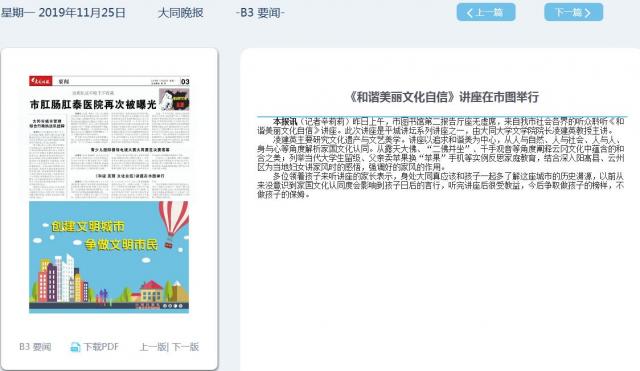Viewport: 640px width, 371px height.
Task: Click the B3 要闻 label below the page
Action: tap(35, 347)
